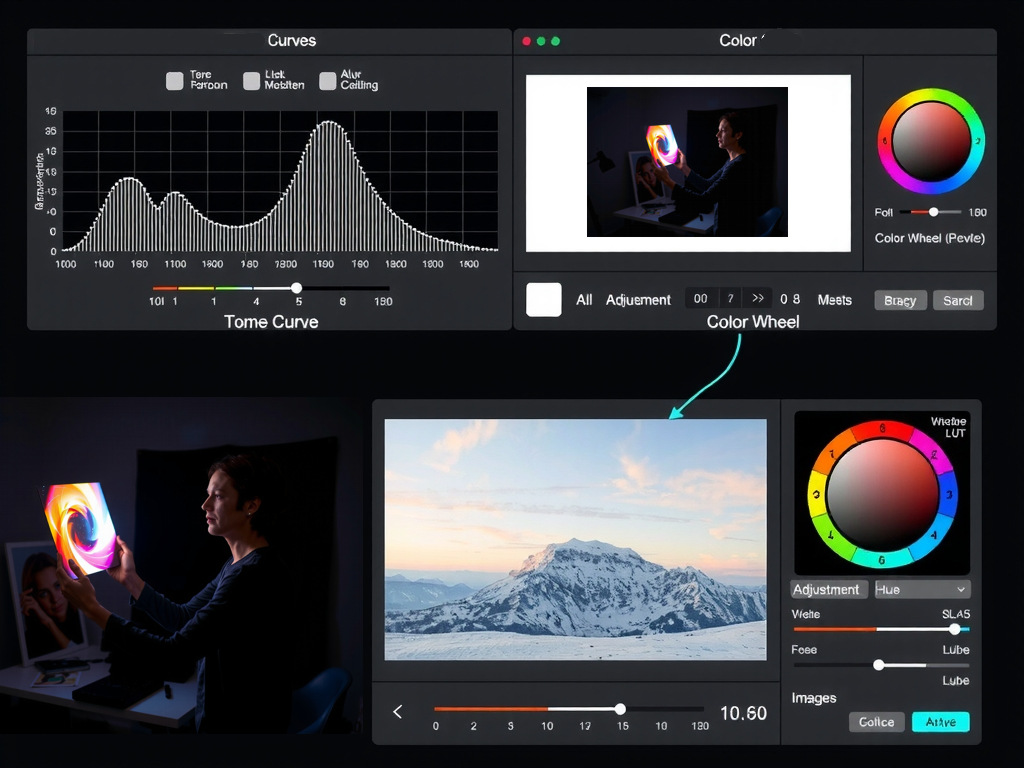Click the center of upper color wheel

[x=931, y=141]
